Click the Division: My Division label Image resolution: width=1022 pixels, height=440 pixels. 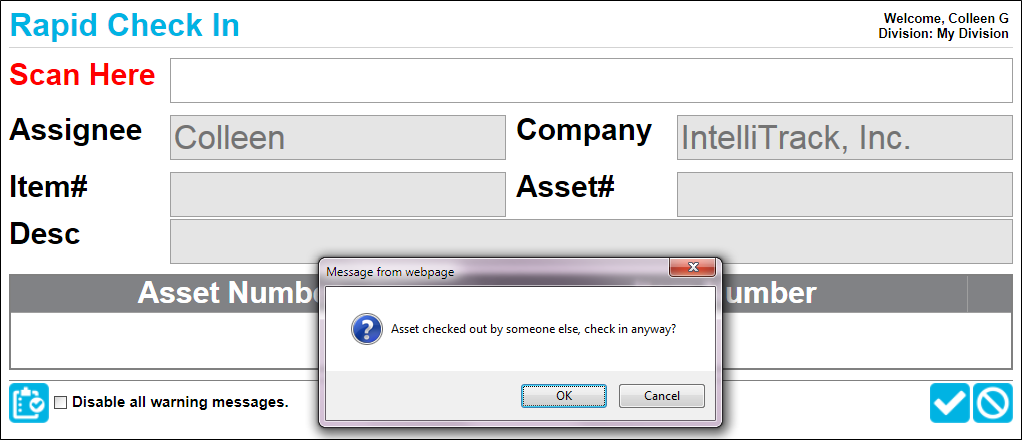[943, 33]
